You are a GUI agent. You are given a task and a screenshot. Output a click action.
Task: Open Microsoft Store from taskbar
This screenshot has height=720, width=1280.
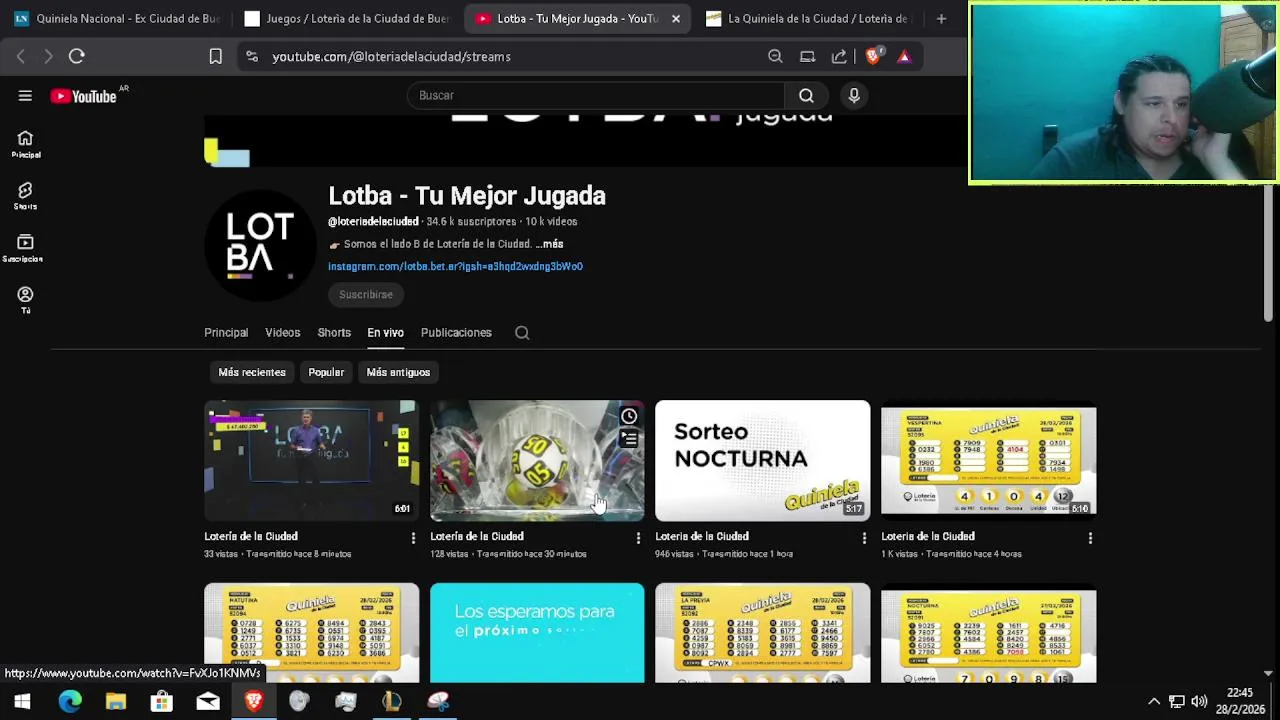pos(161,702)
